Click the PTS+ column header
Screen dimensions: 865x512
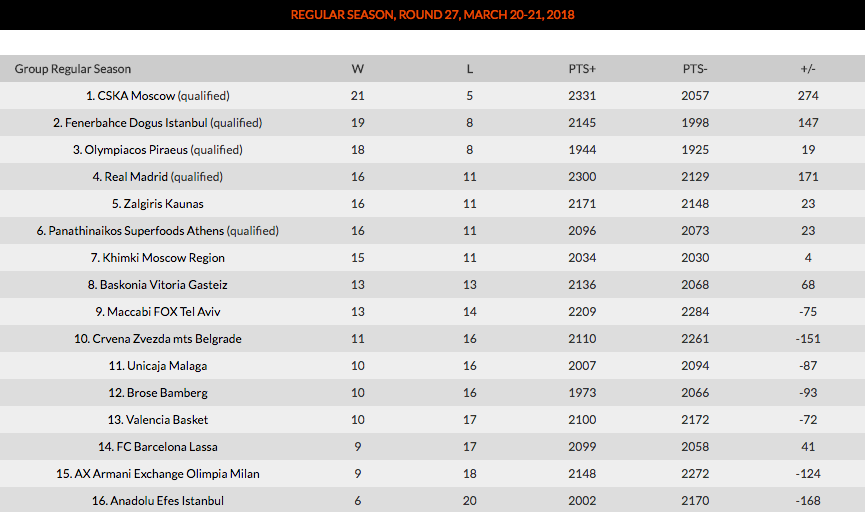point(582,69)
